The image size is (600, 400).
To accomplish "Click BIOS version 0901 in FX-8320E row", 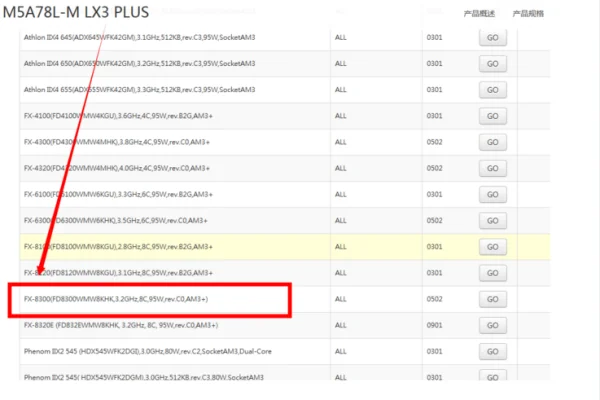I will tap(434, 325).
